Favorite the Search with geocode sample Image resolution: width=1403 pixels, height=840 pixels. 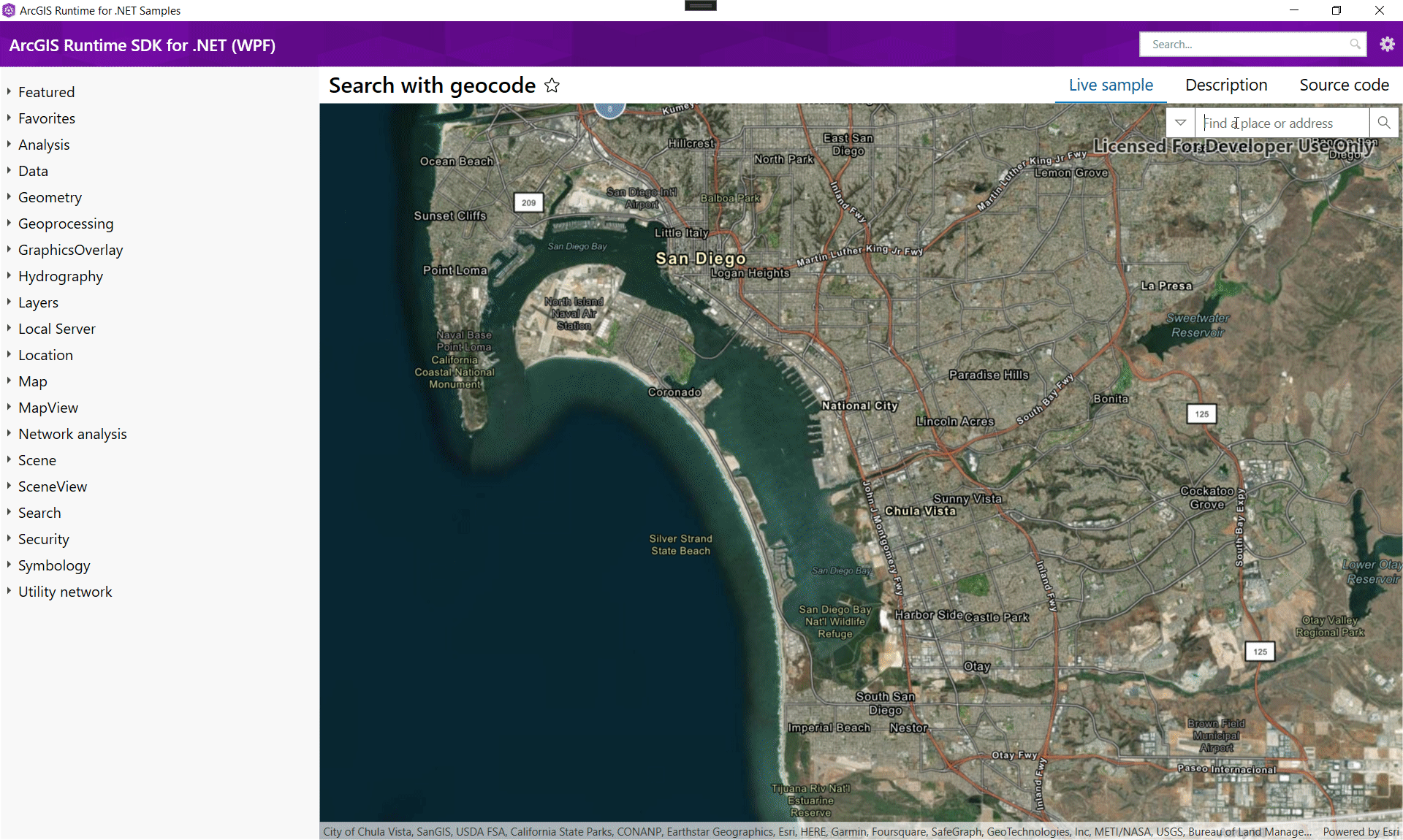pos(552,85)
